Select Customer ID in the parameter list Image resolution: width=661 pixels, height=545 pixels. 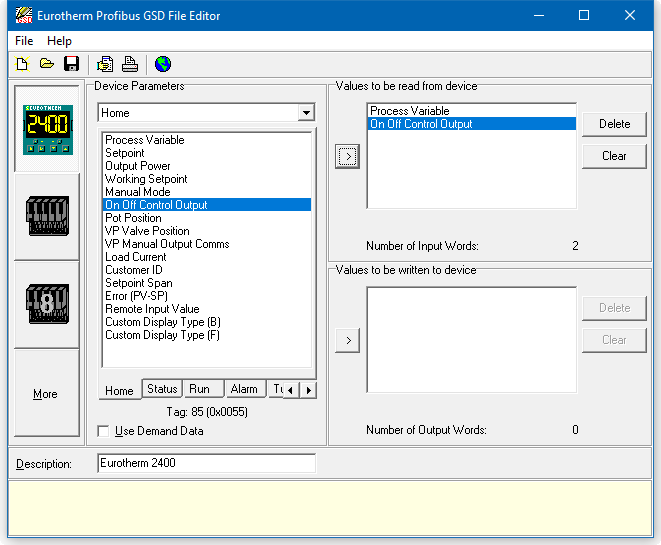coord(207,270)
